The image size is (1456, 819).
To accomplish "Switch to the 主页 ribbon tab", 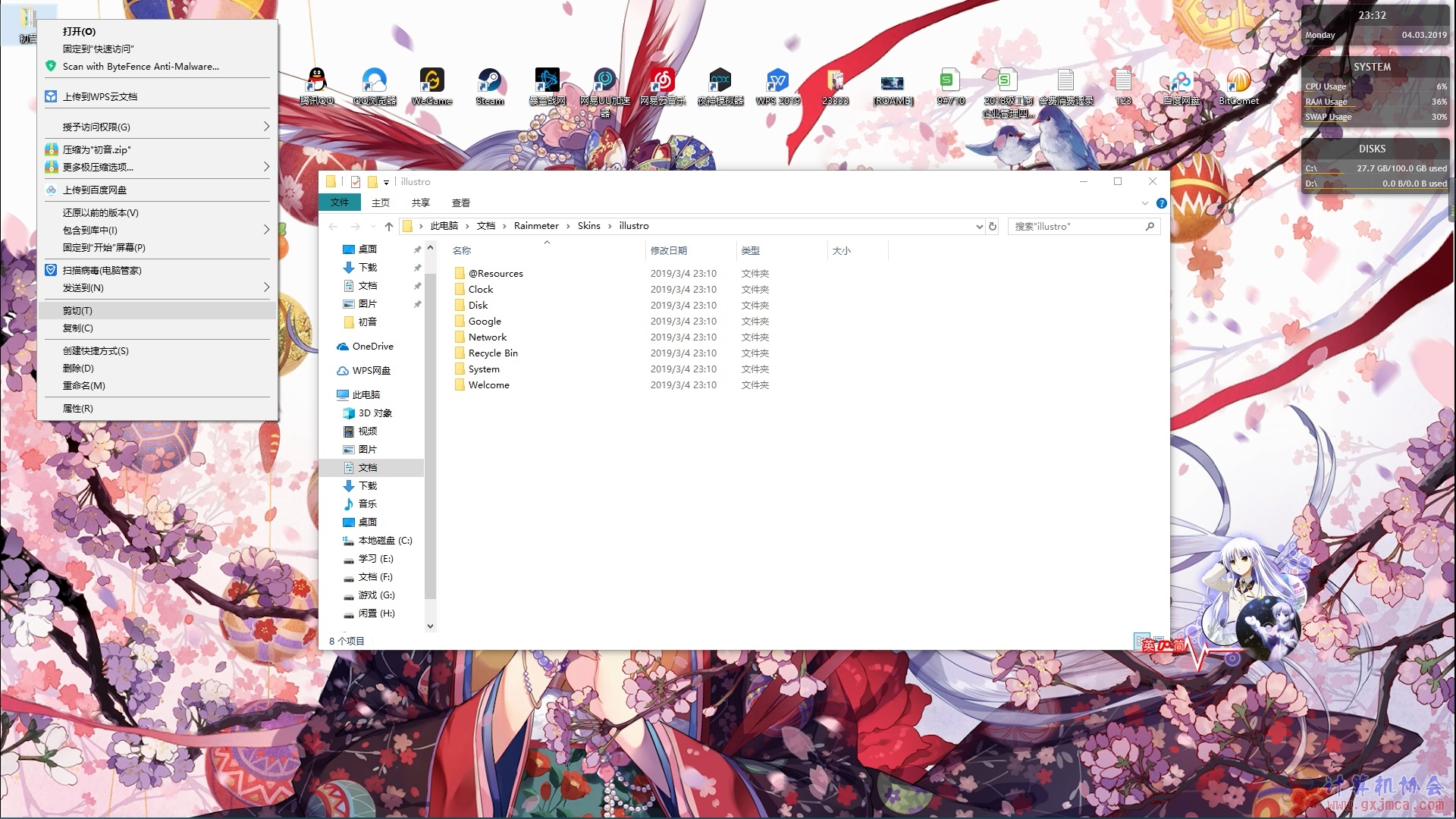I will click(x=381, y=202).
